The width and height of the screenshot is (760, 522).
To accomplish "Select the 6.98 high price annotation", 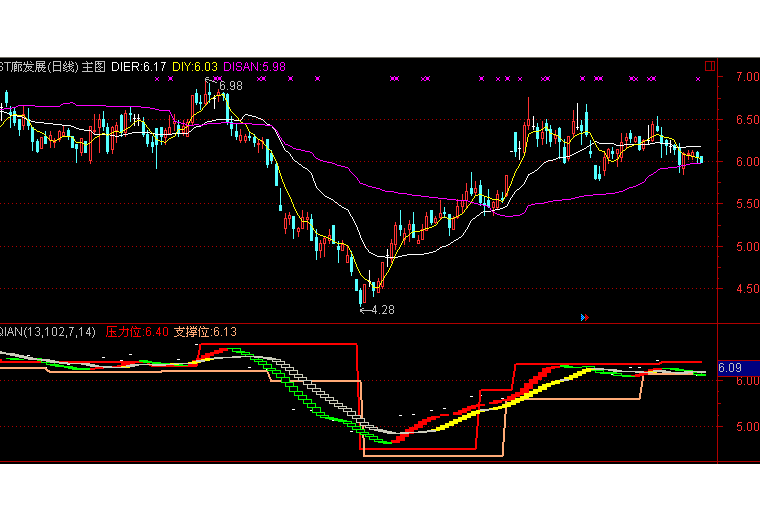I will 230,87.
